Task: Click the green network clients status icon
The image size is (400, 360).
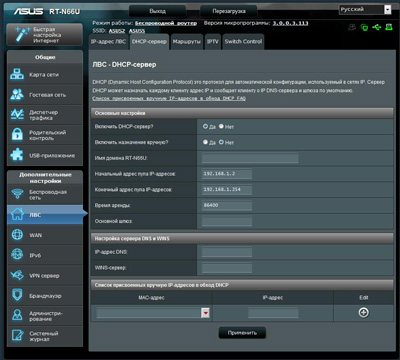Action: tap(364, 28)
